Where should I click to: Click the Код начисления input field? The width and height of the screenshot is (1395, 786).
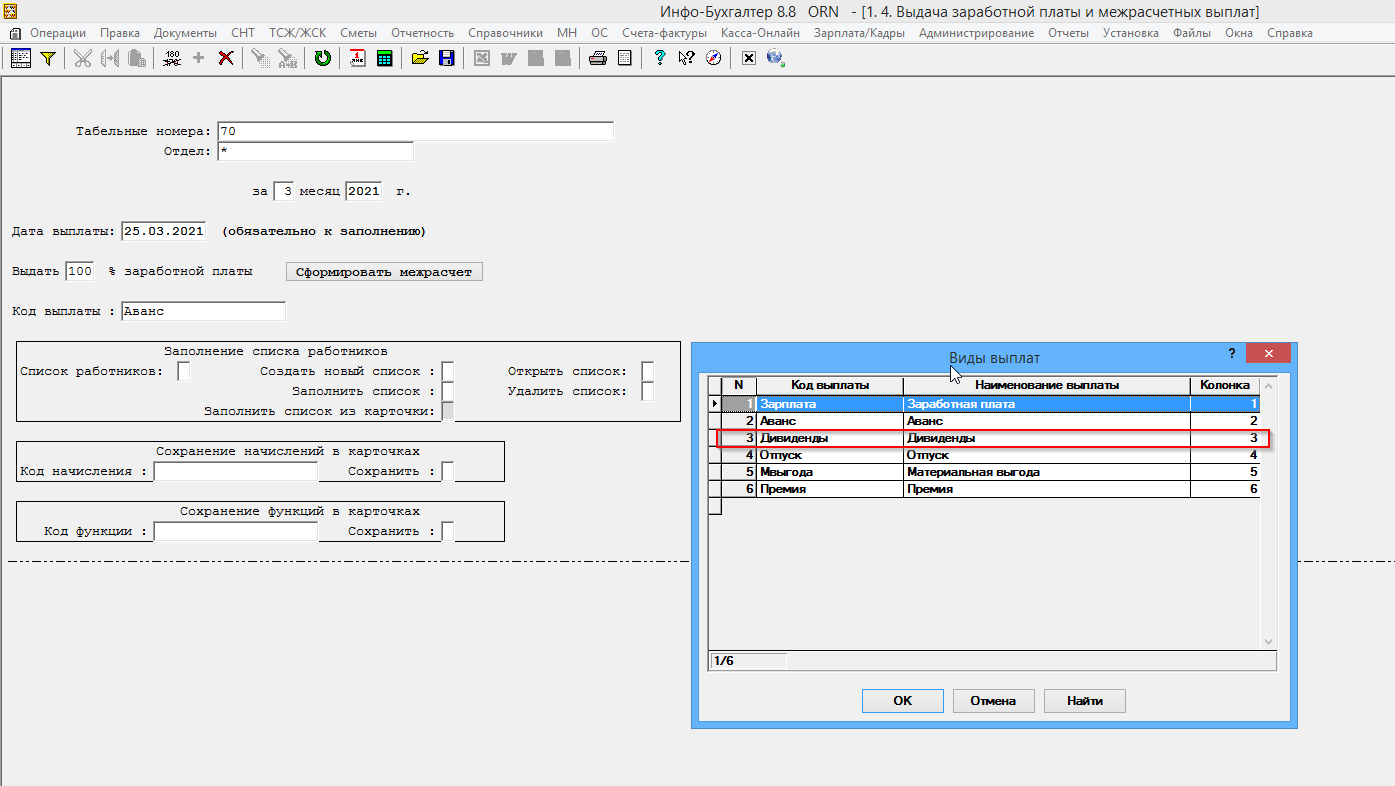(236, 471)
